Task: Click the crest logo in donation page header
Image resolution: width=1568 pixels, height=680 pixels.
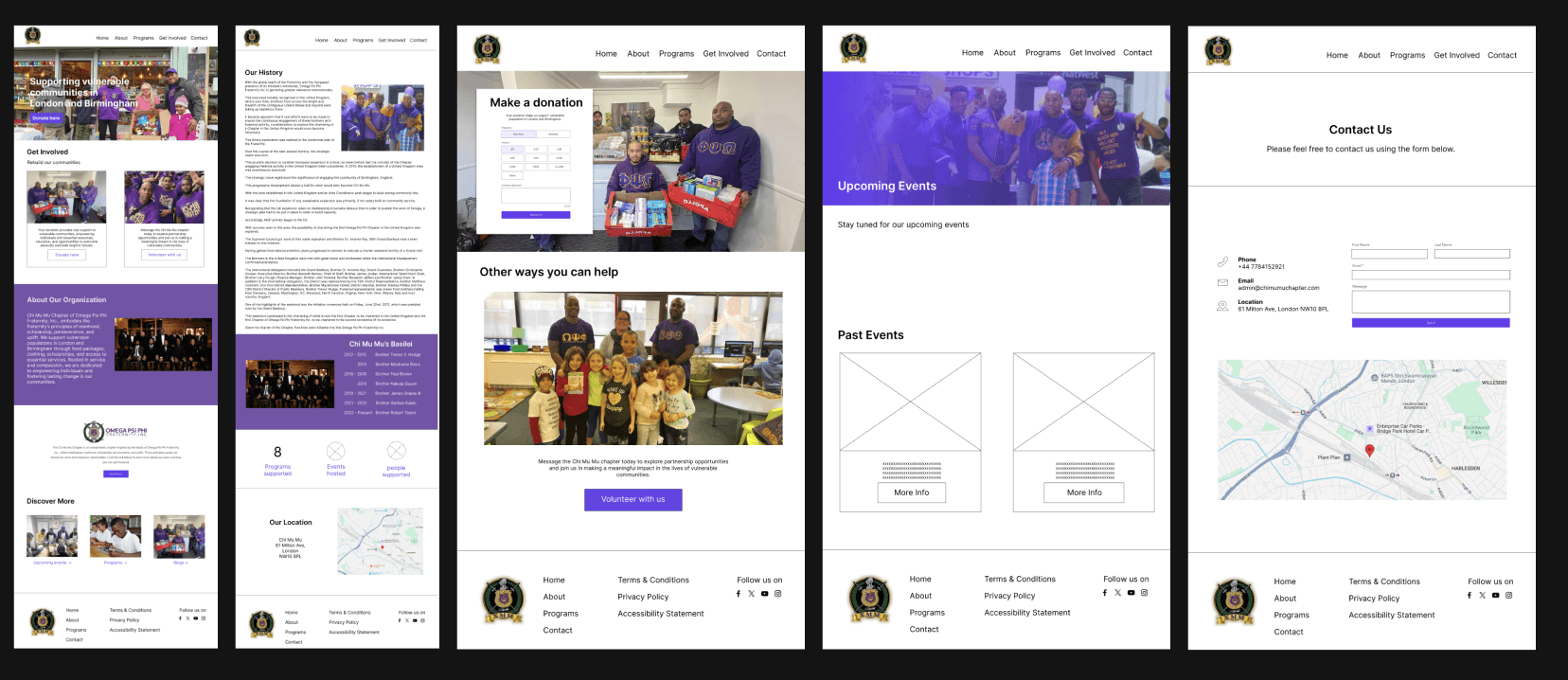Action: click(x=487, y=48)
